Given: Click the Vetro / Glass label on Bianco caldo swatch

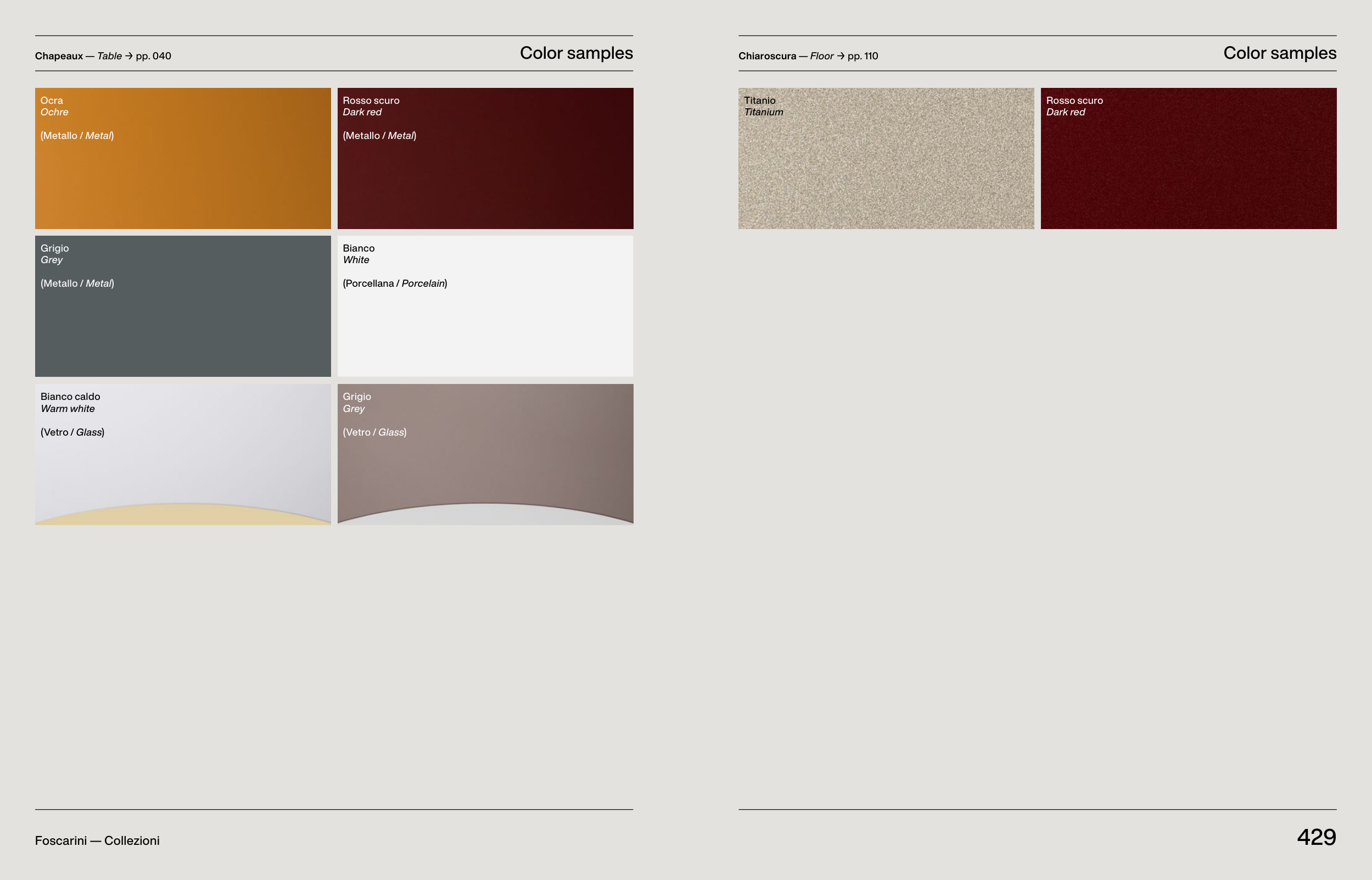Looking at the screenshot, I should tap(72, 432).
